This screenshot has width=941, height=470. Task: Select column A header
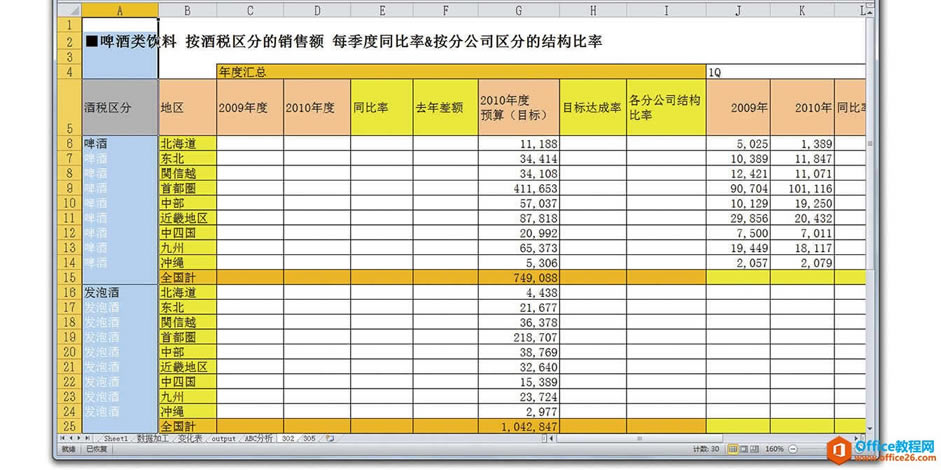(x=120, y=10)
